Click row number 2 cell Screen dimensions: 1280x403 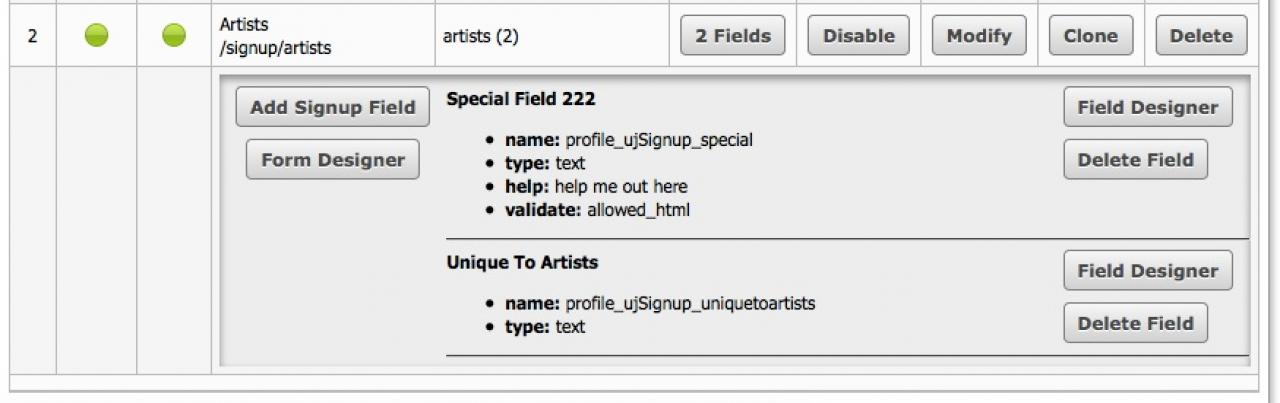pyautogui.click(x=32, y=36)
